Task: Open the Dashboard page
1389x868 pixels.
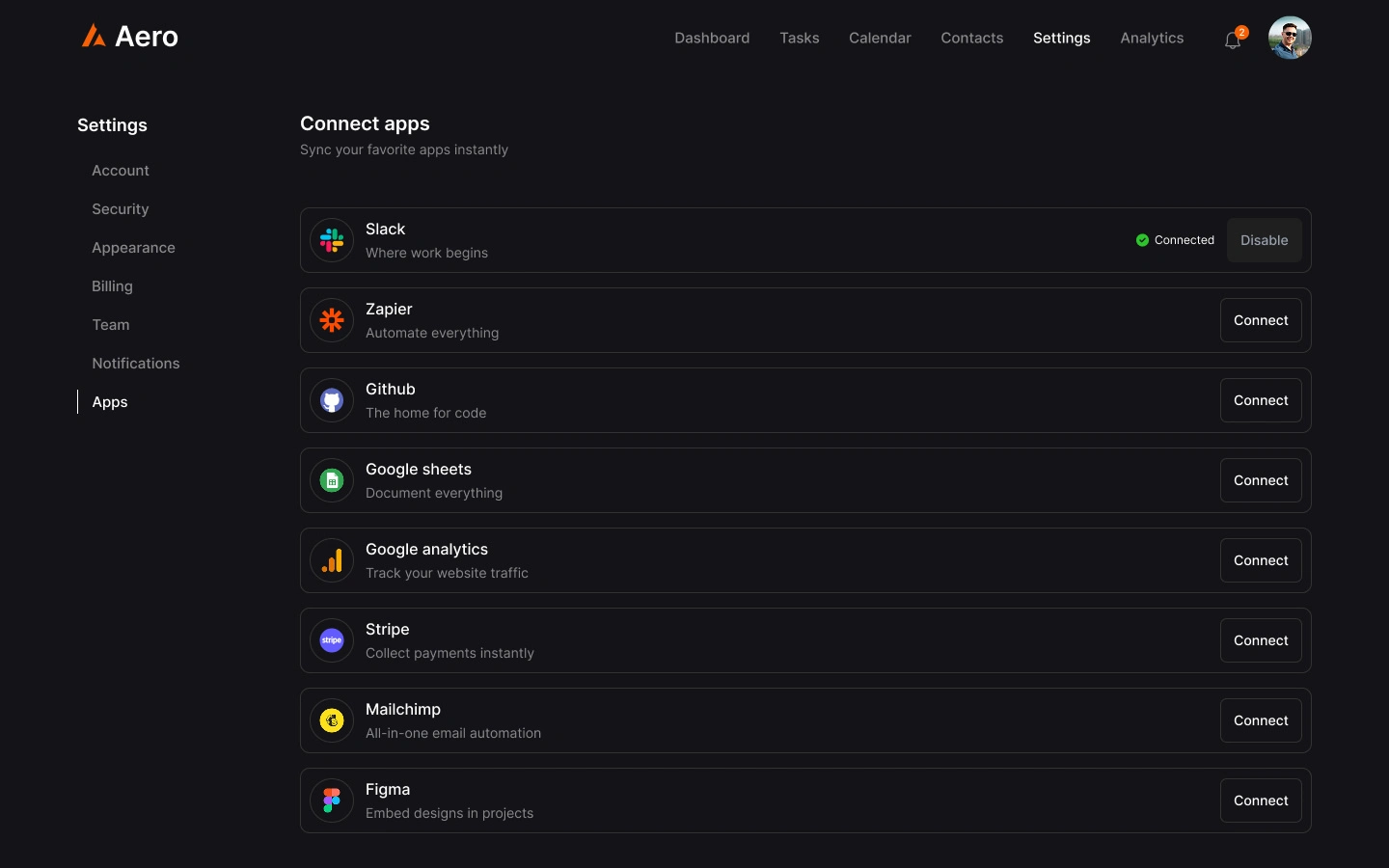Action: (x=712, y=38)
